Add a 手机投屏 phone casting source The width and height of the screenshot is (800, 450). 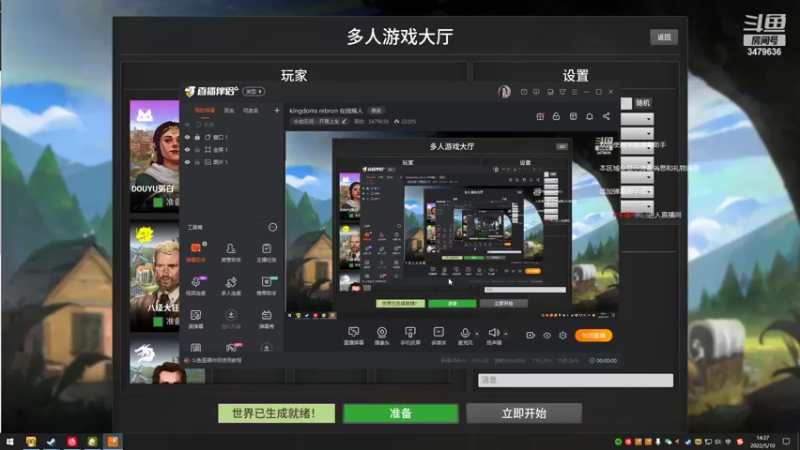pos(410,336)
